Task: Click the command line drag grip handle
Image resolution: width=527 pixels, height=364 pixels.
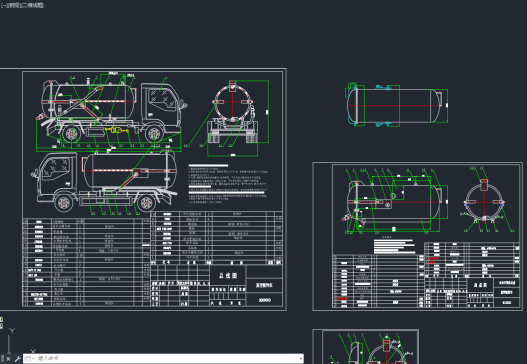Action: coord(2,359)
